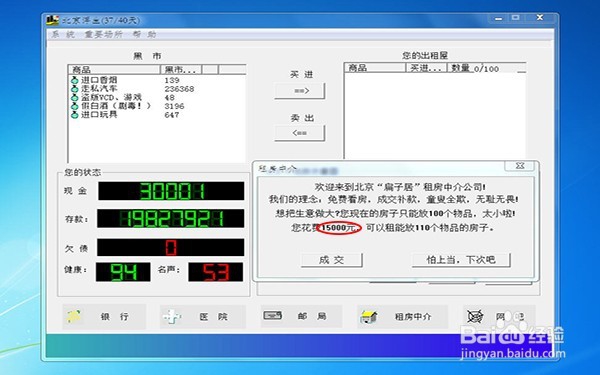
Task: Select 盗版VCD、游戏 item row
Action: [157, 98]
